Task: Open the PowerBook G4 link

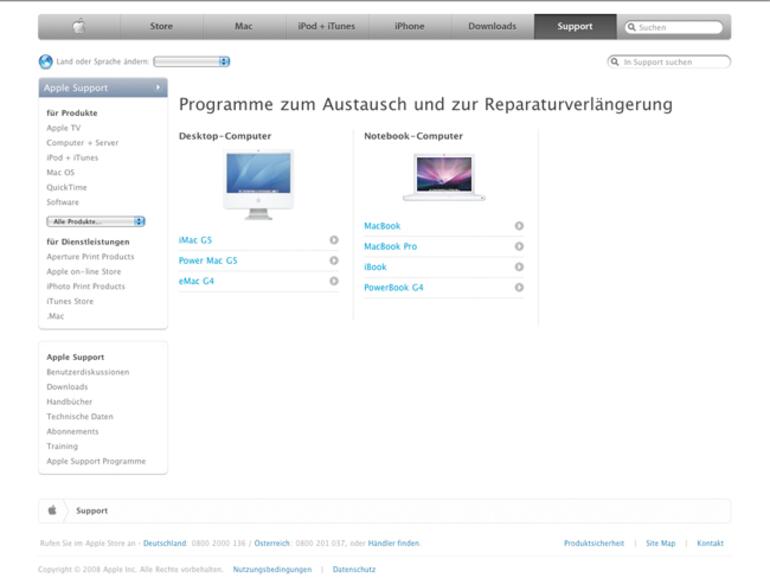Action: [393, 288]
